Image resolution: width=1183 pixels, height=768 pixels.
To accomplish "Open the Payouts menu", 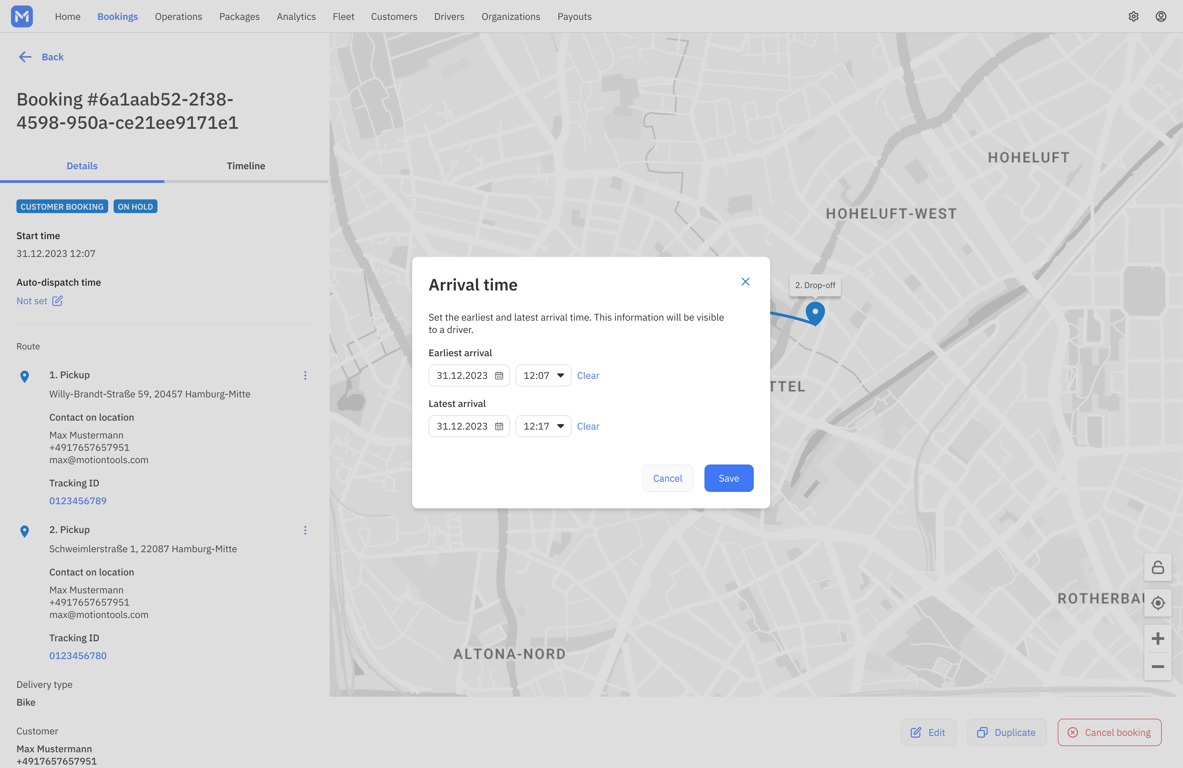I will pos(574,17).
